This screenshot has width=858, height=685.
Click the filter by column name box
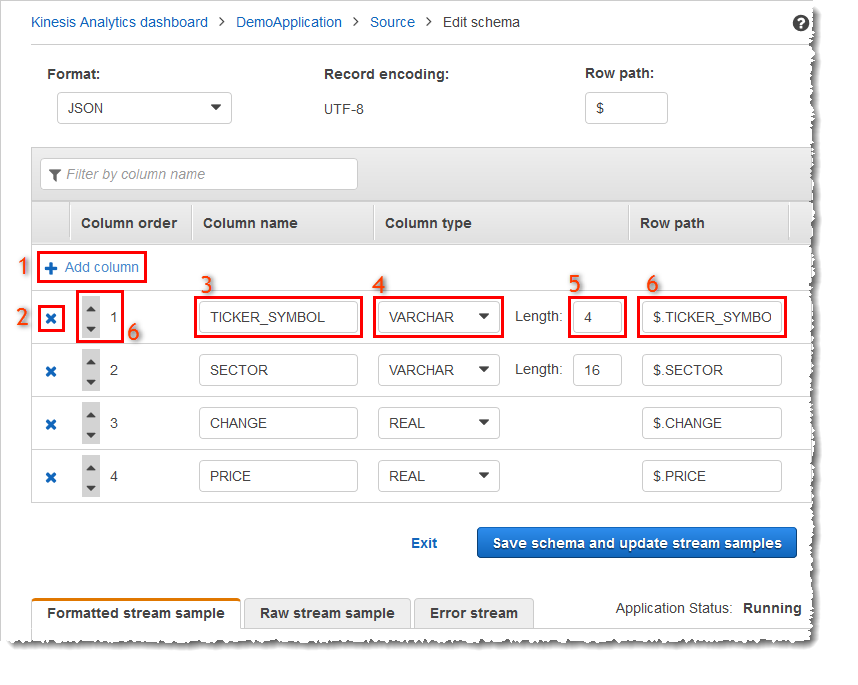[198, 173]
